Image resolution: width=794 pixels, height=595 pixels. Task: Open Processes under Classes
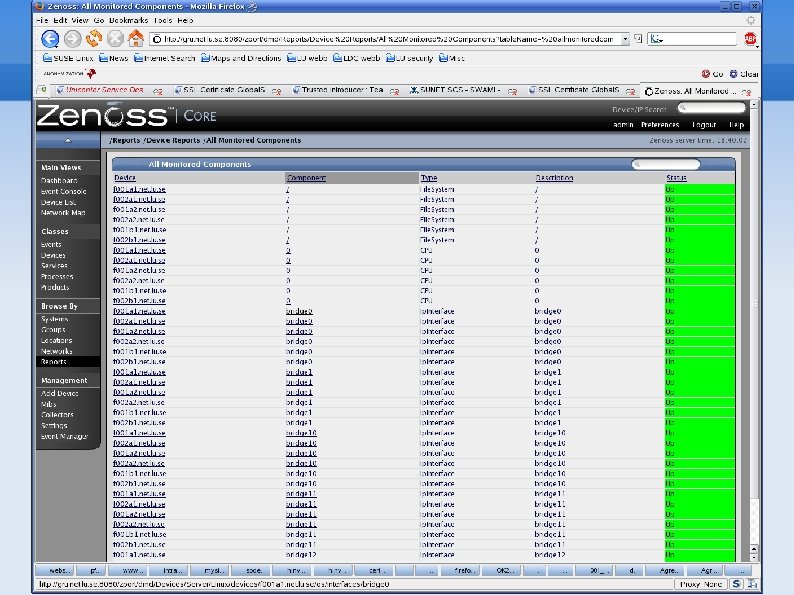click(57, 276)
